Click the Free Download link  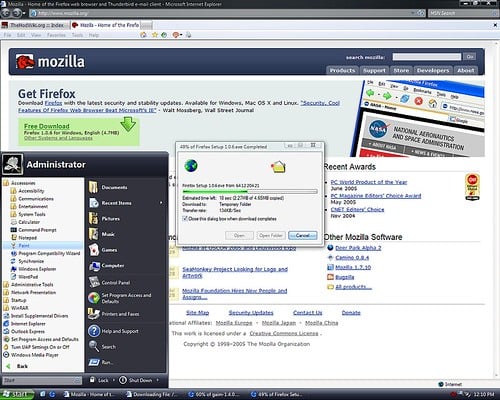point(47,126)
